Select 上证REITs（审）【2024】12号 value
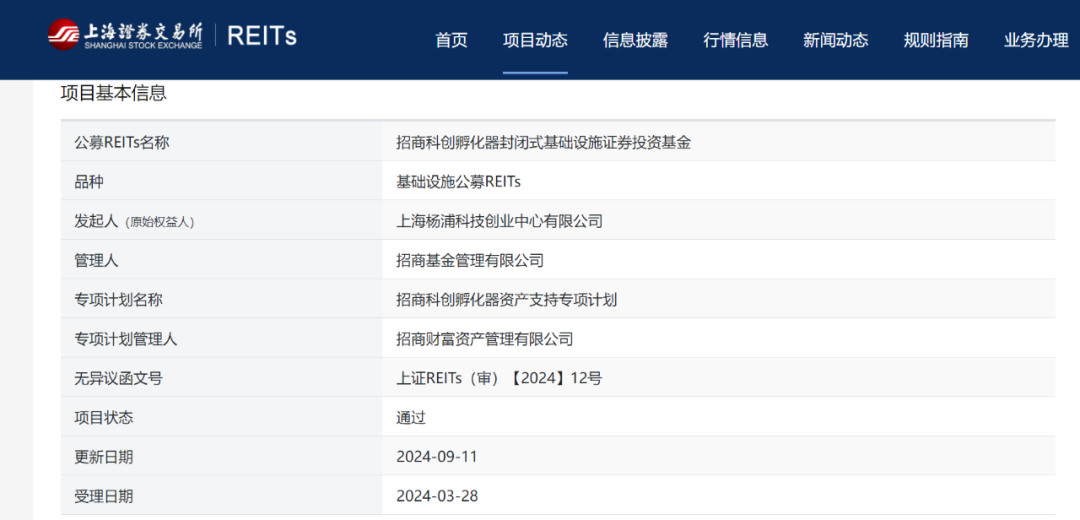This screenshot has width=1080, height=520. coord(499,378)
